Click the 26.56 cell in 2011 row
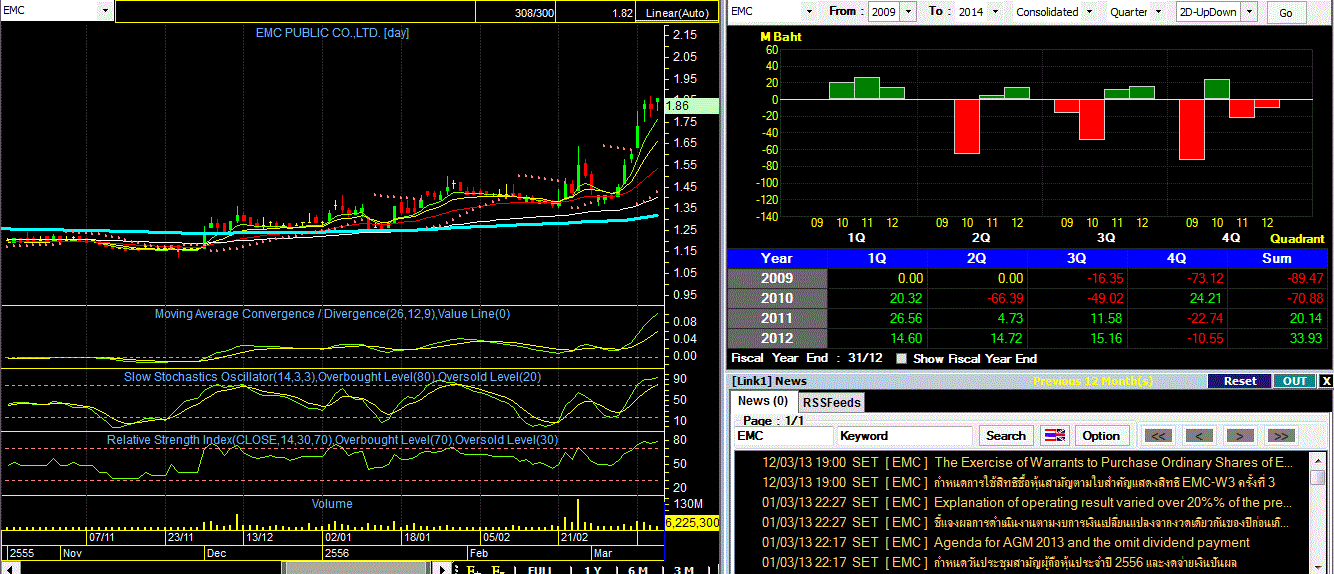Screen dimensions: 1334x574 (x=877, y=318)
